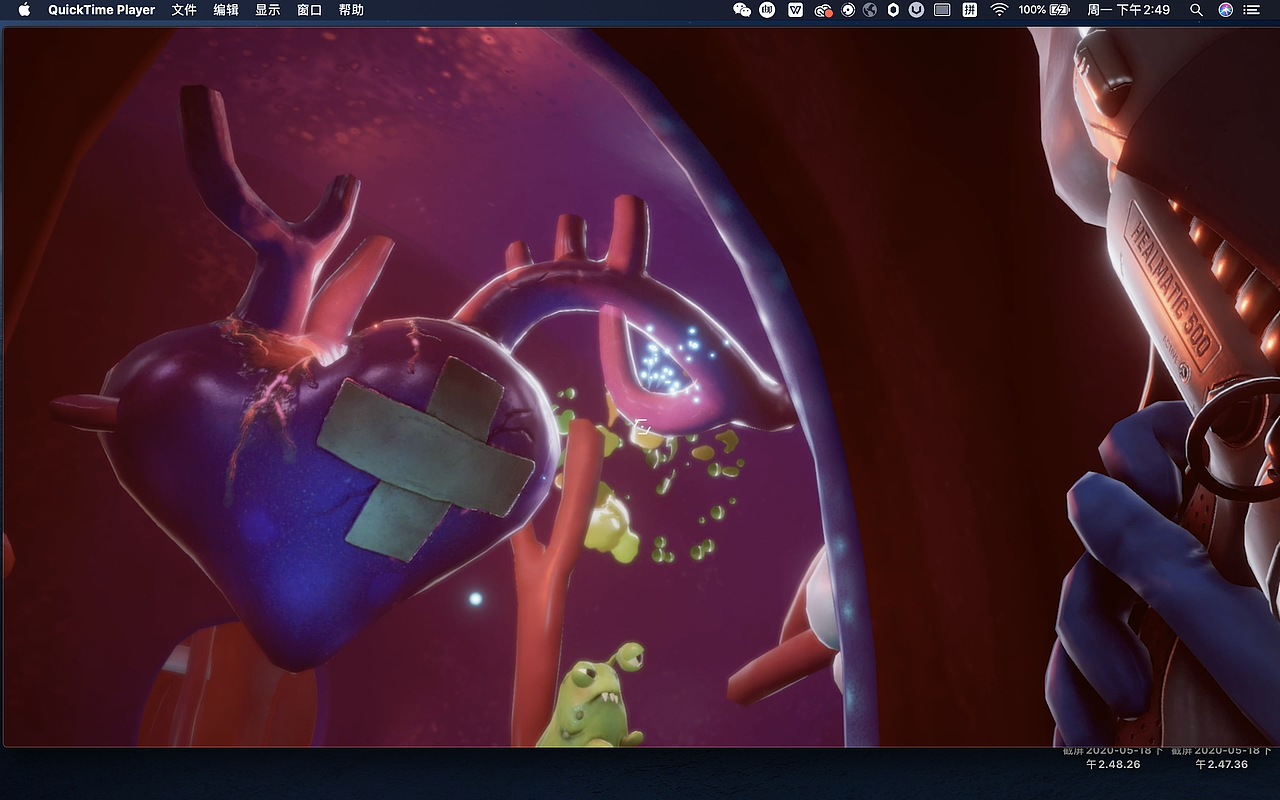
Task: Click the hexagon status icon
Action: (x=893, y=10)
